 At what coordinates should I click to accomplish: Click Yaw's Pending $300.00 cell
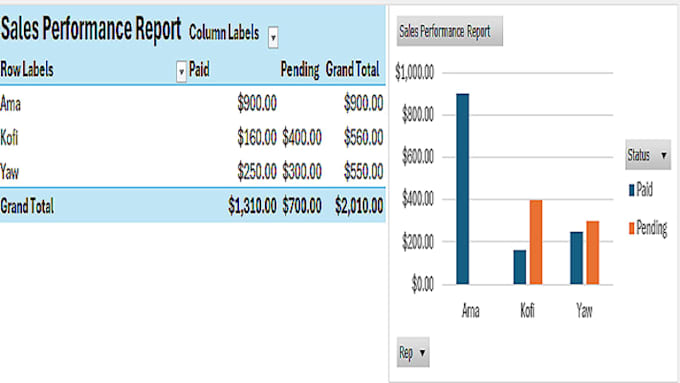click(x=302, y=172)
